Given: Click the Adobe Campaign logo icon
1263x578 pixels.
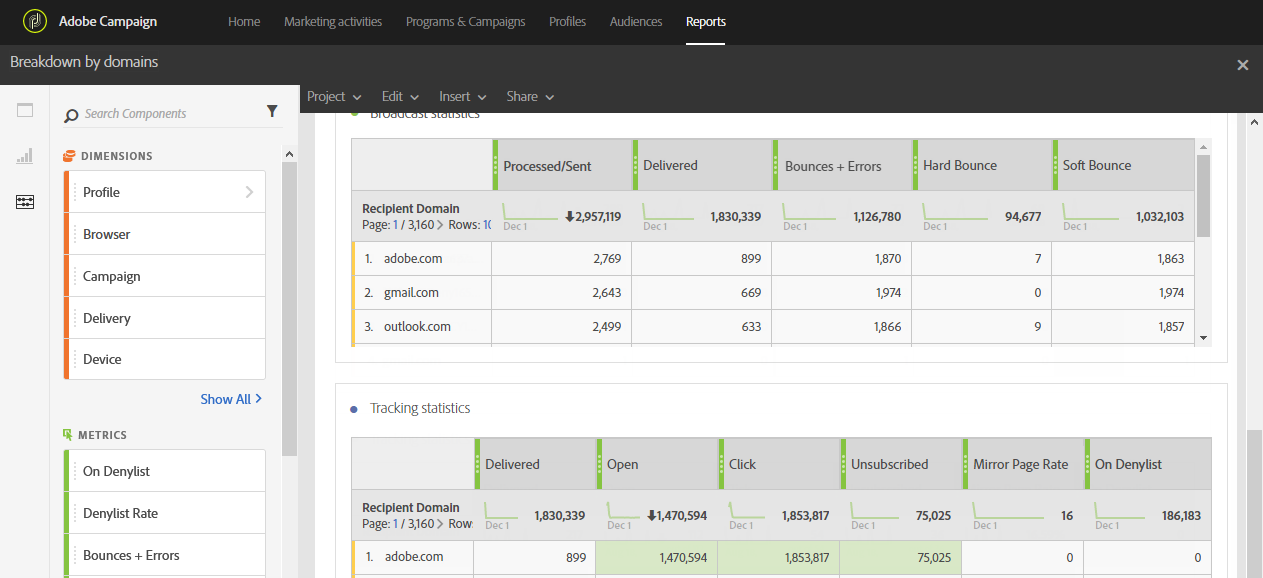Looking at the screenshot, I should [x=35, y=21].
